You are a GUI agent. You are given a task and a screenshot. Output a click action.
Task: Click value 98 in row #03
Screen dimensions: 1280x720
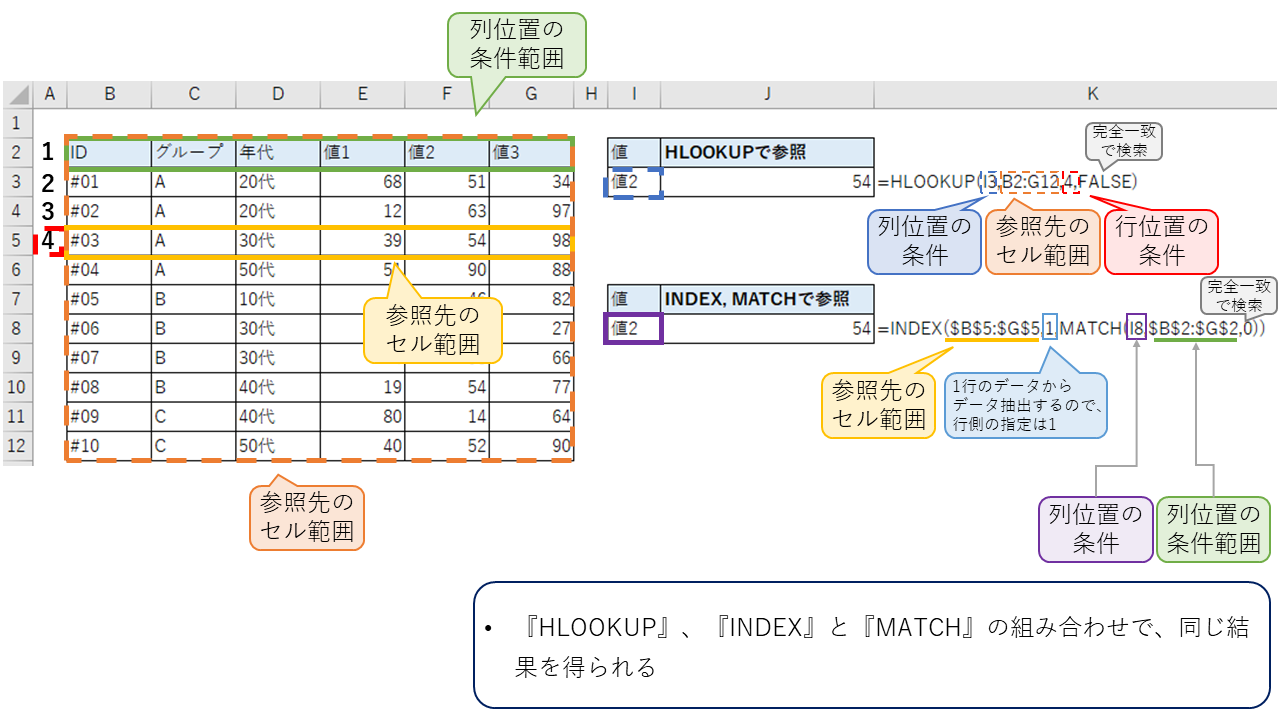531,240
